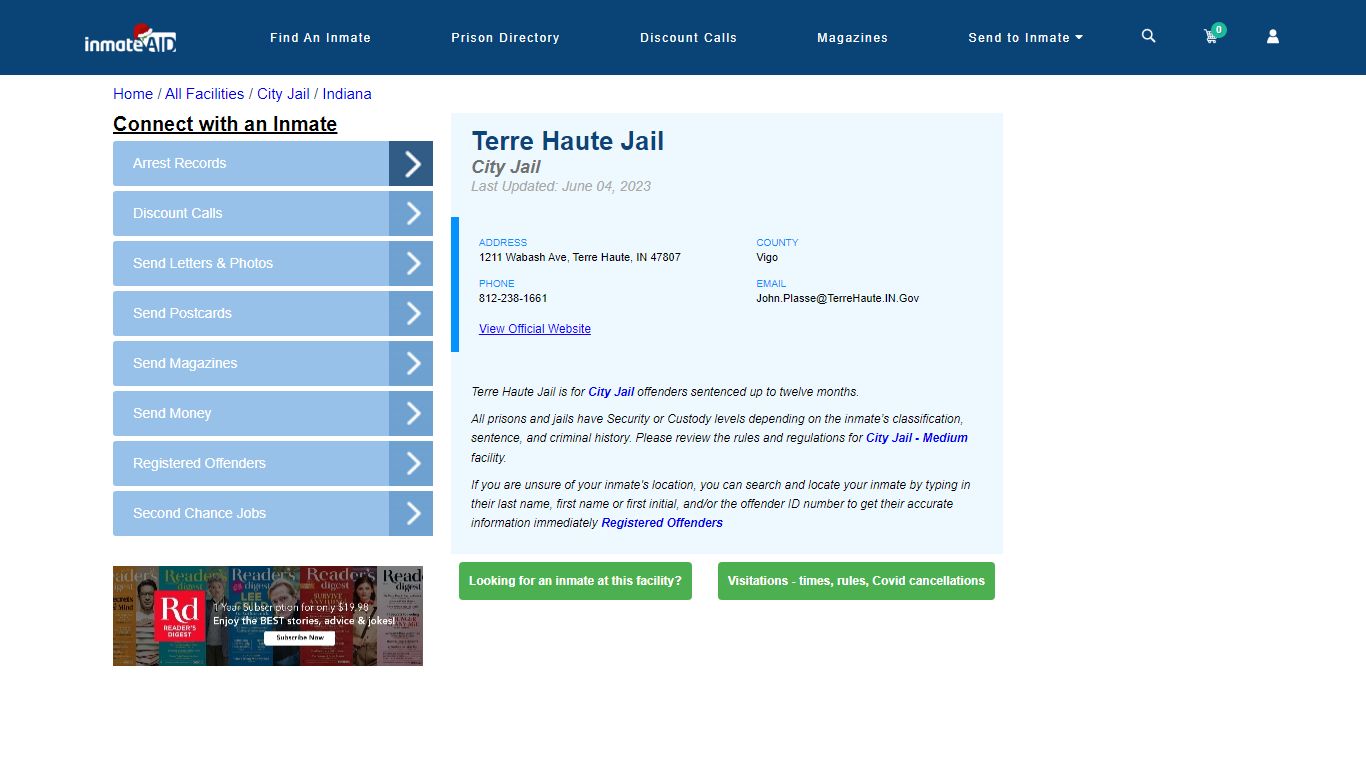Open the Prison Directory menu

coord(505,37)
